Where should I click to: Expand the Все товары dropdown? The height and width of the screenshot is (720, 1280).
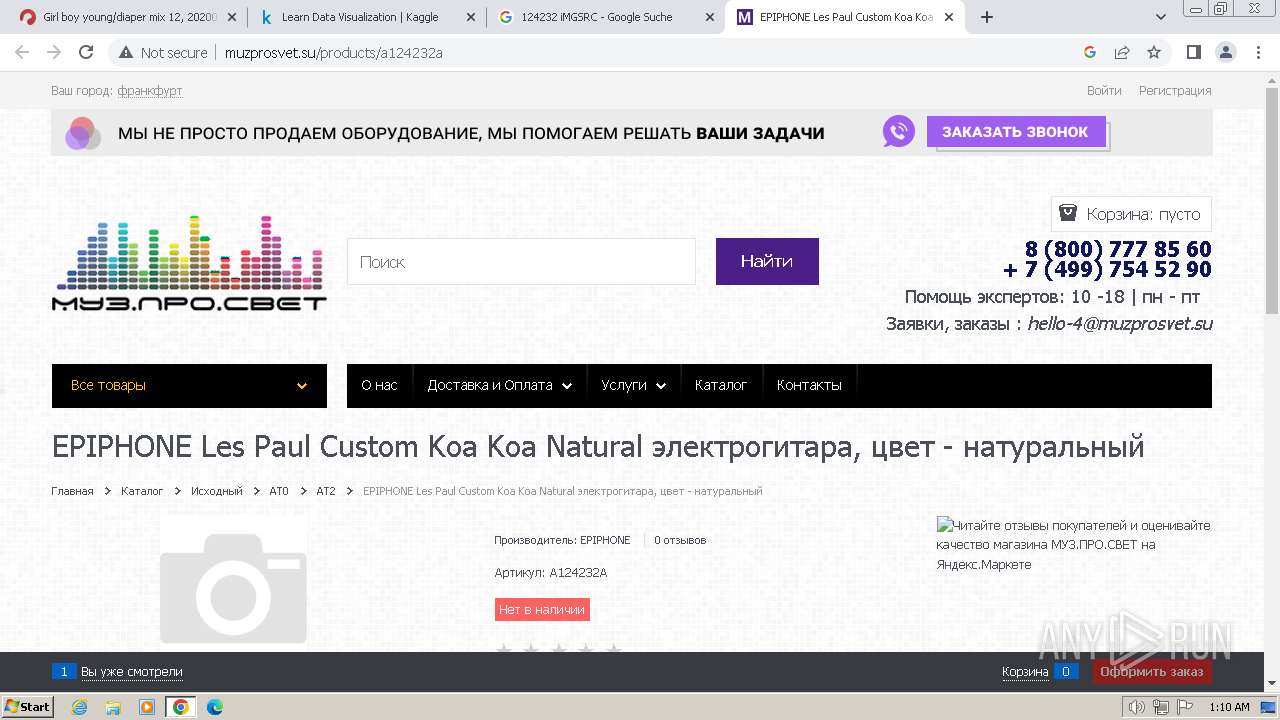(x=189, y=385)
